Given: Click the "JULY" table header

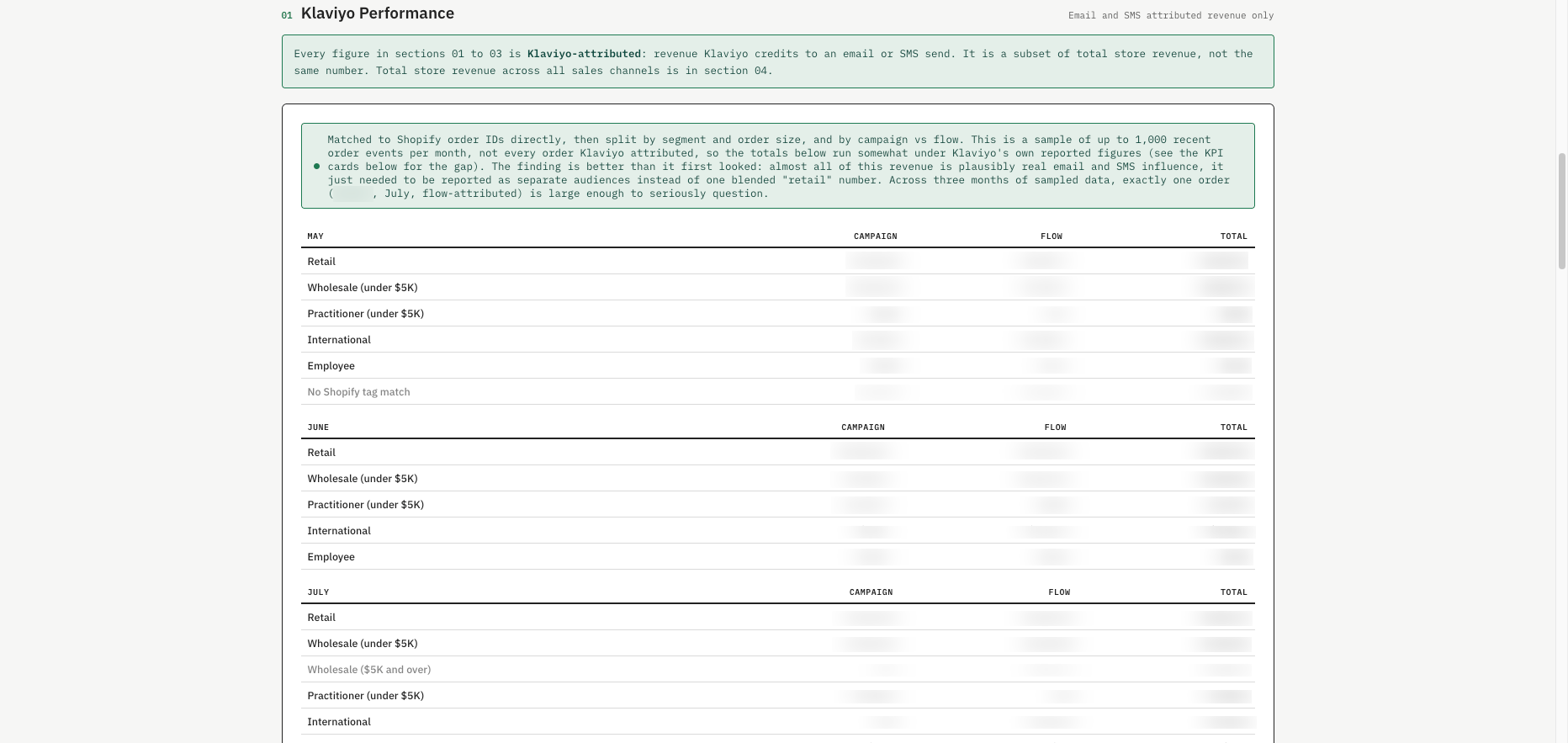Looking at the screenshot, I should click(x=318, y=592).
